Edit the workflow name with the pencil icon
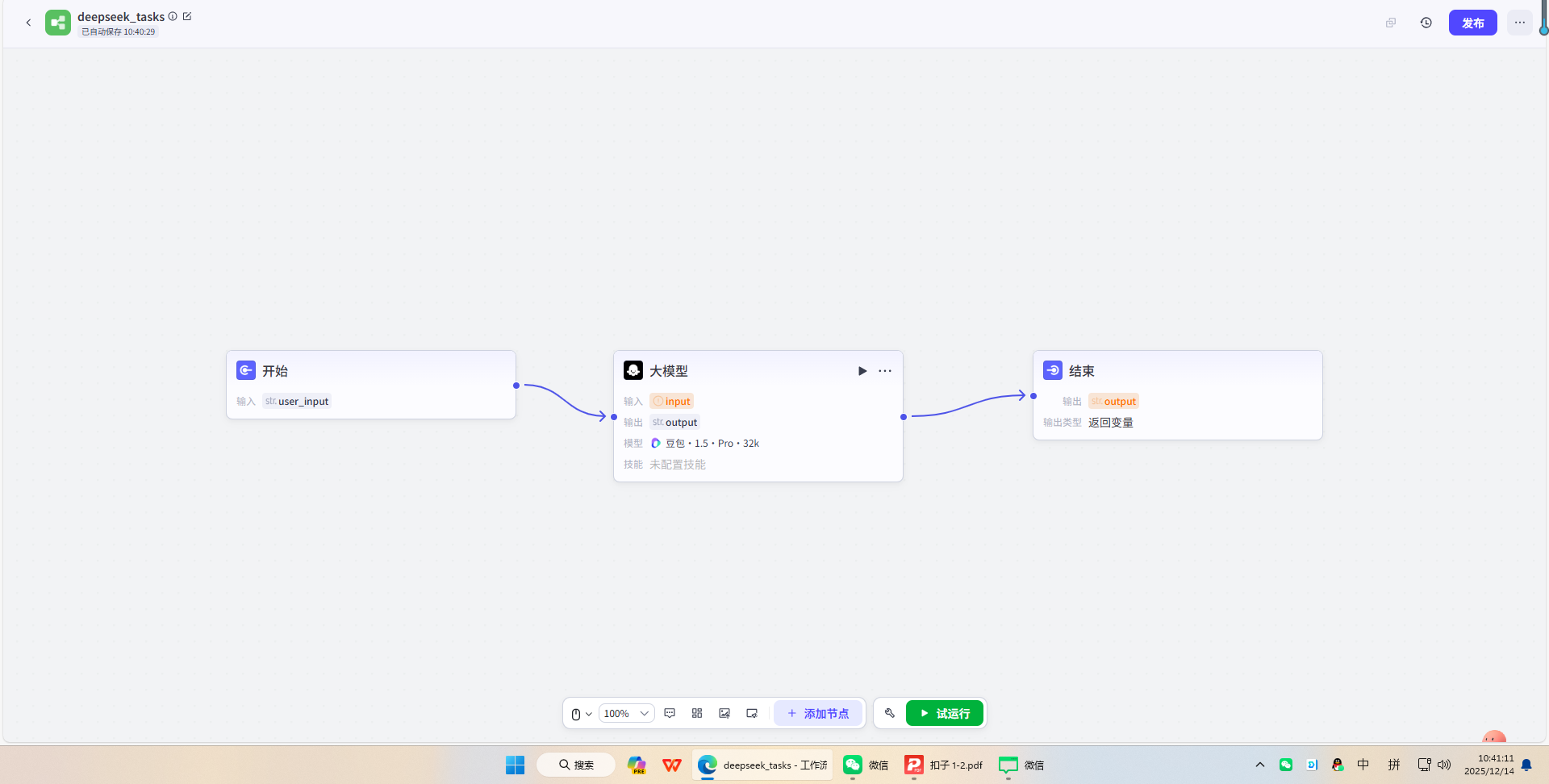The image size is (1549, 784). click(x=187, y=16)
